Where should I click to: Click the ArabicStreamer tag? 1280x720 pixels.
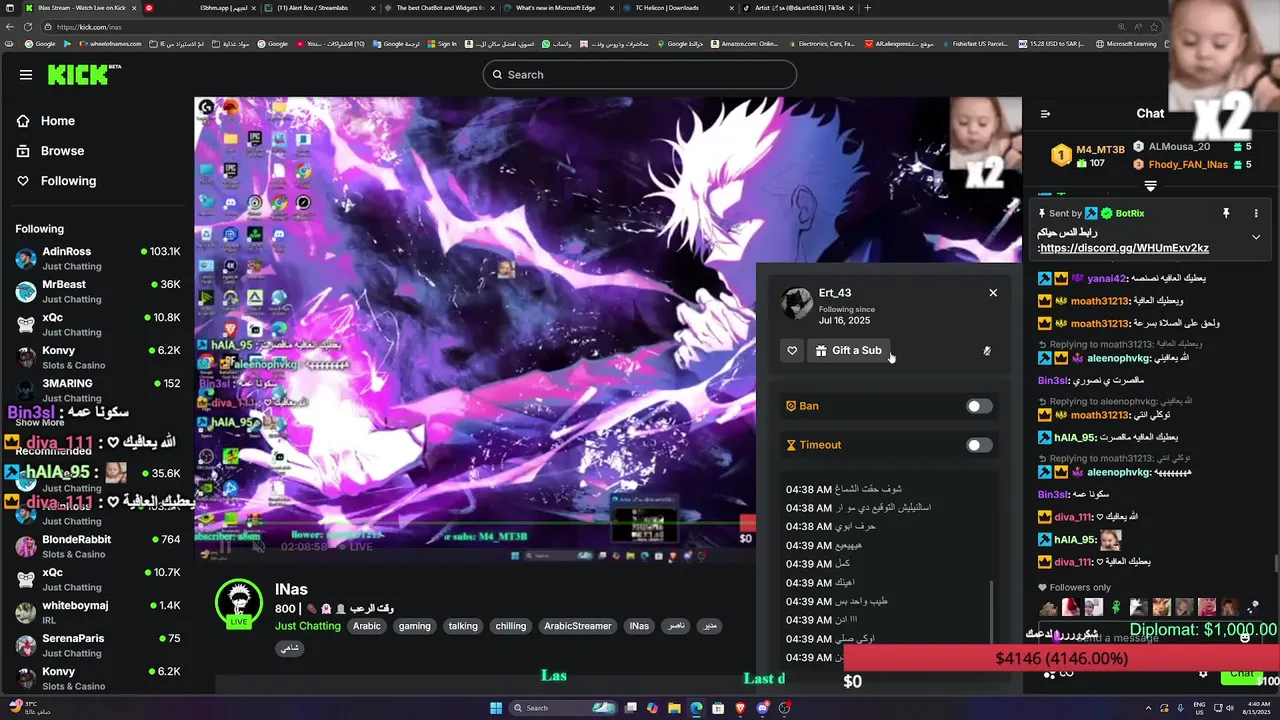pyautogui.click(x=578, y=626)
